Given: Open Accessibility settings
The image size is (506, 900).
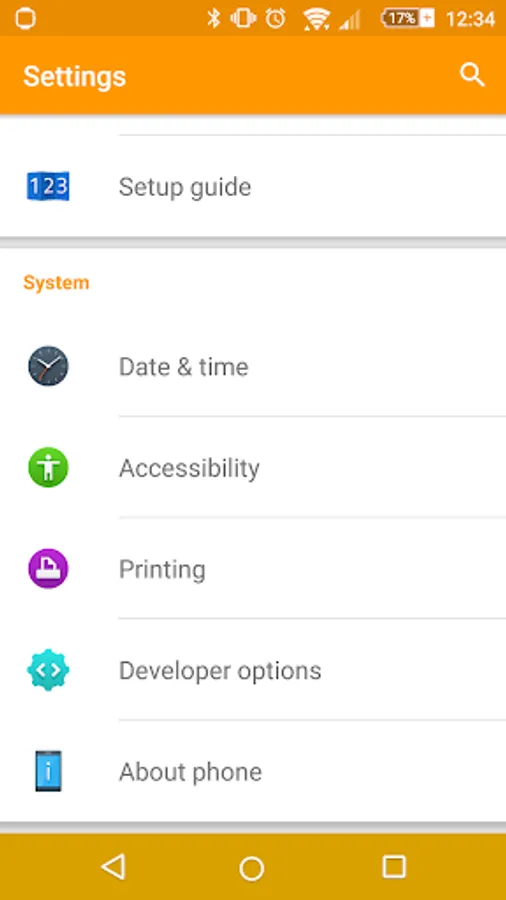Looking at the screenshot, I should click(x=253, y=467).
